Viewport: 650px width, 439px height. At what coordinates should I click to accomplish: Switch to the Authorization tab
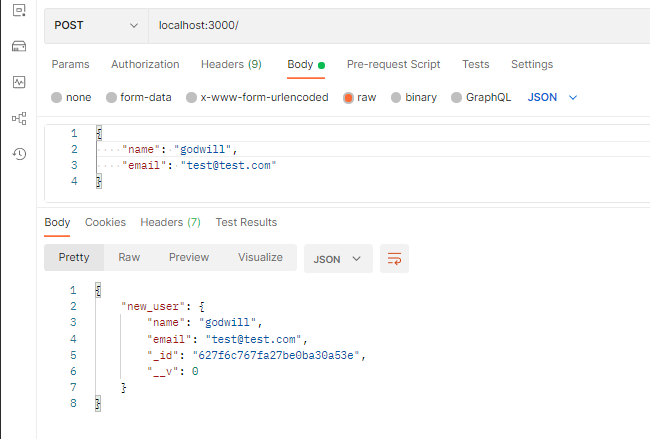145,64
